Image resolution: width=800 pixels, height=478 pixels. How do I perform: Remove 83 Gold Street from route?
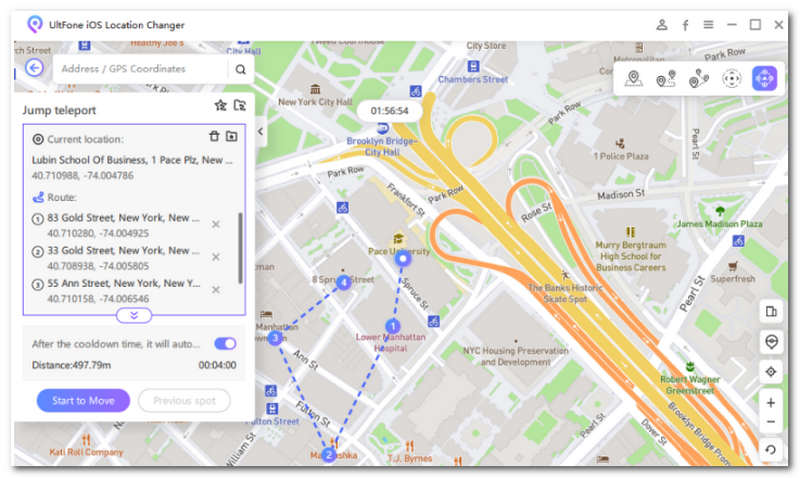(x=216, y=224)
